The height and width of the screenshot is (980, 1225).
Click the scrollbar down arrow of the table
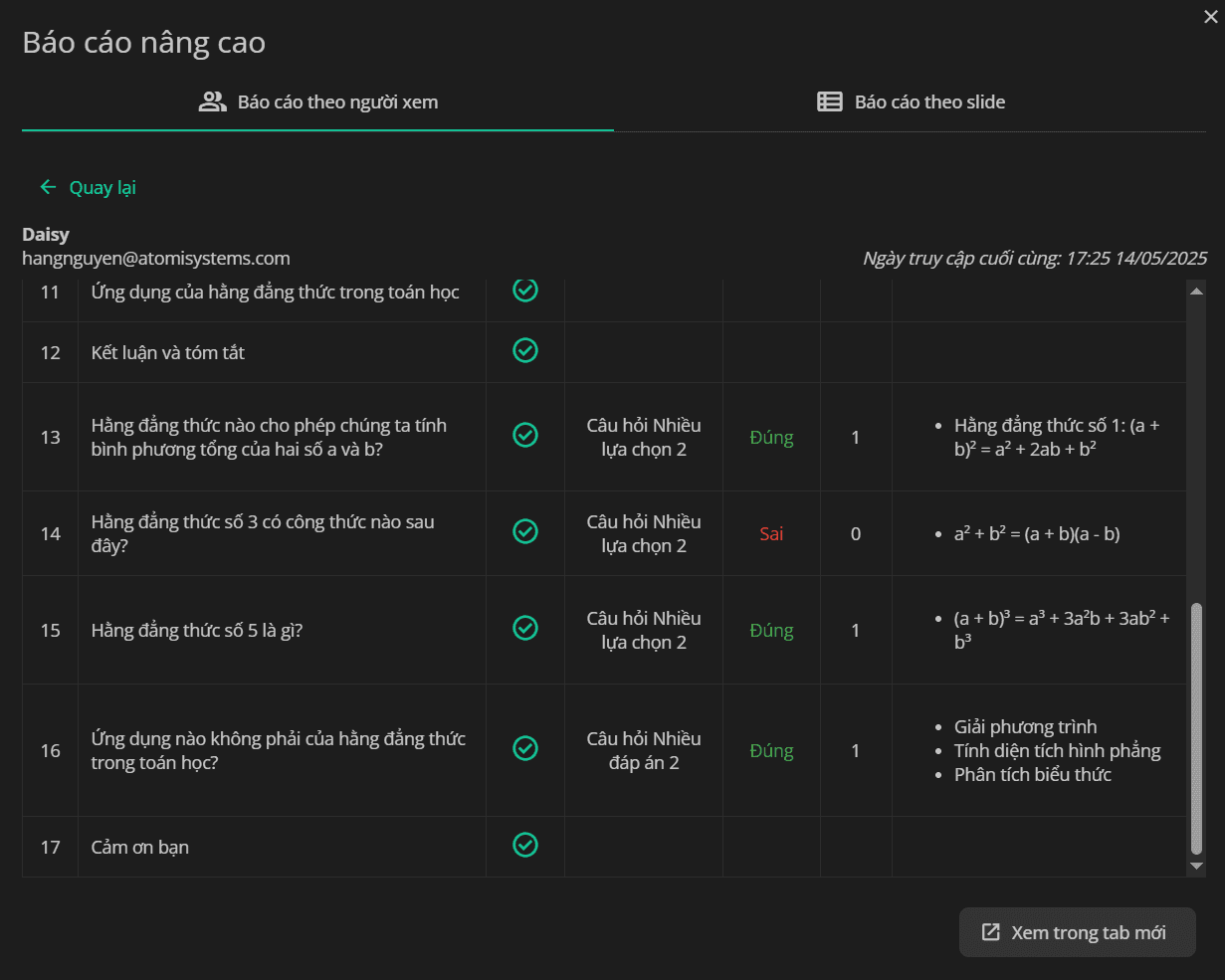click(1196, 867)
